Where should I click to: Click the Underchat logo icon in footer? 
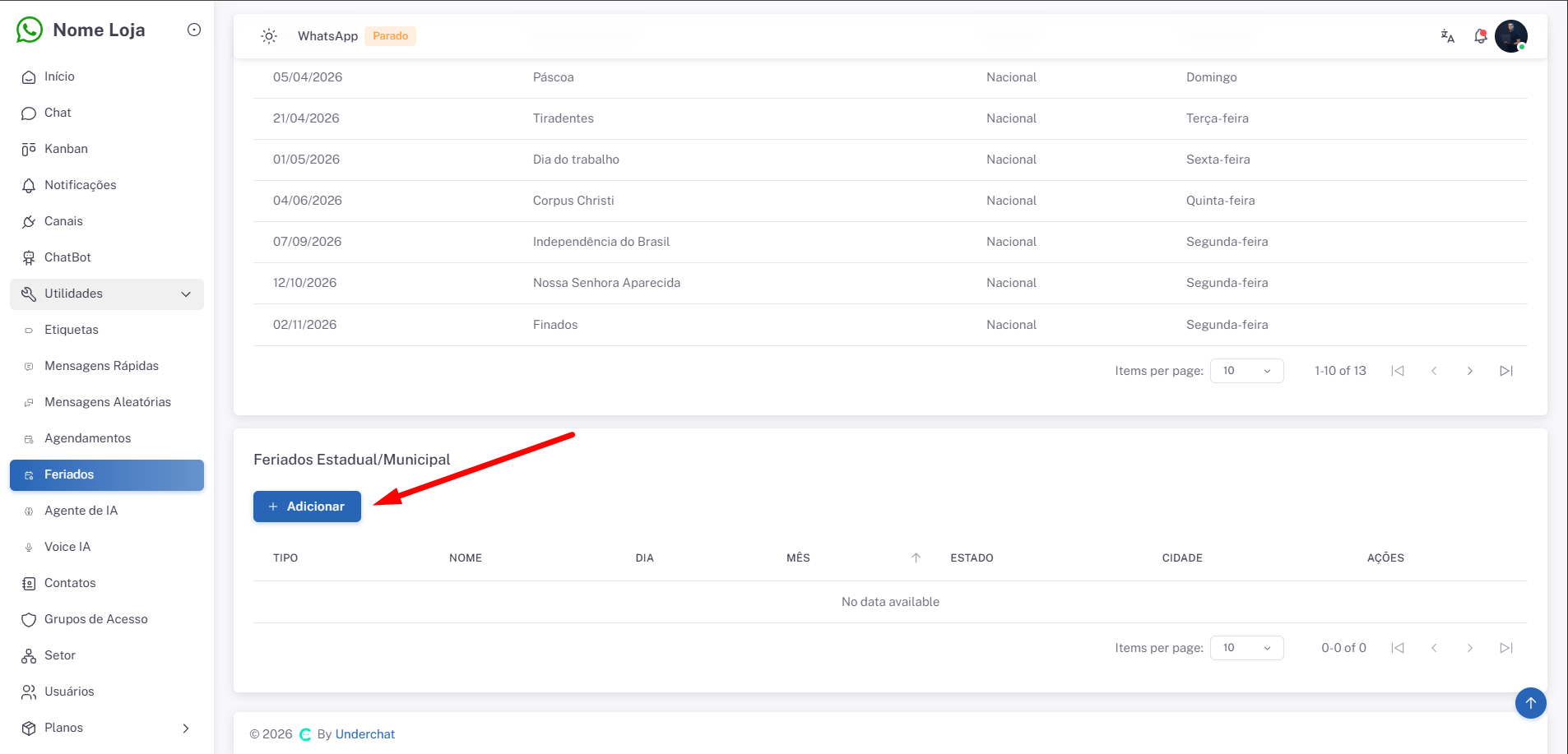(305, 734)
